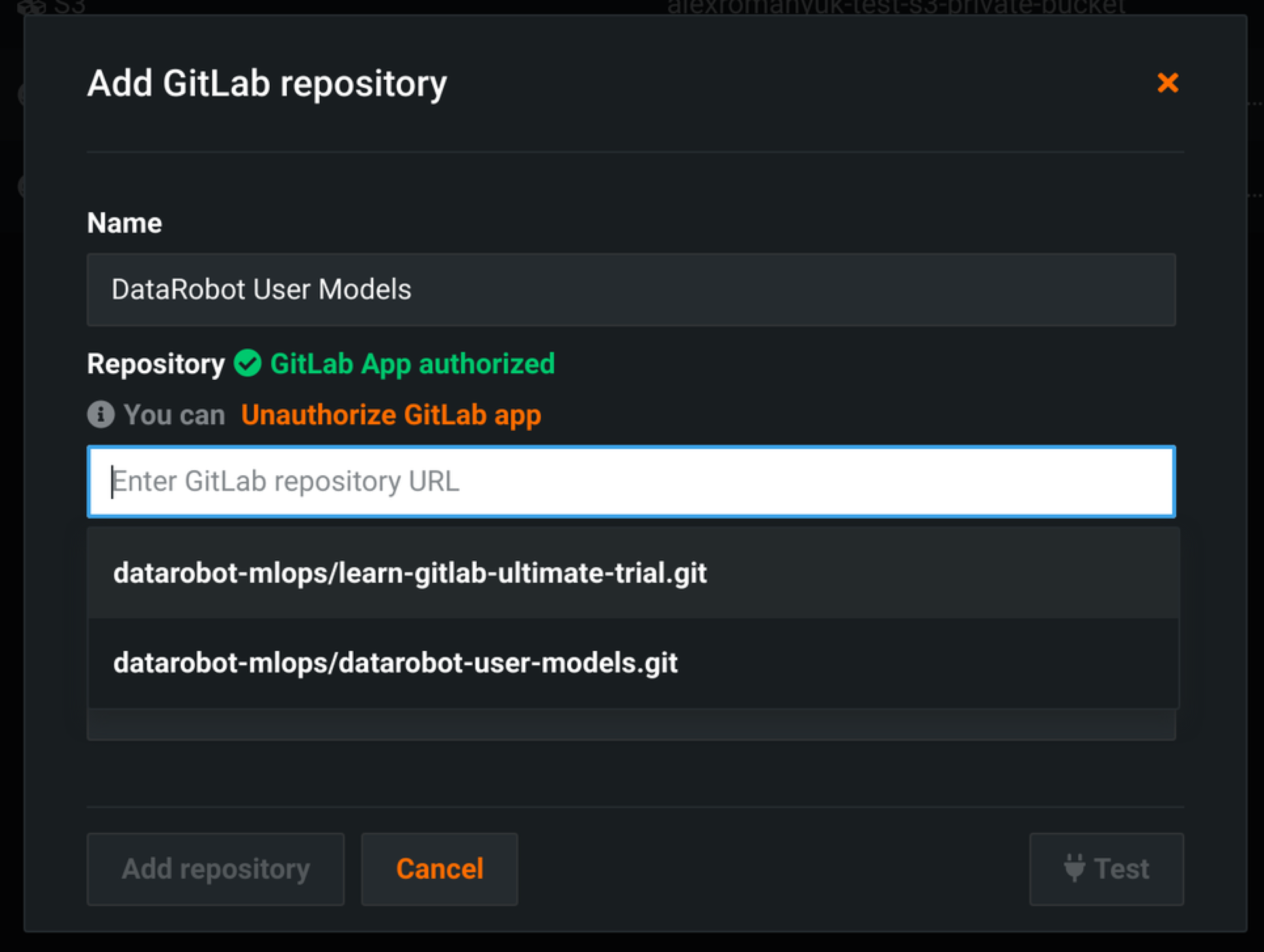Click the Unauthorize GitLab app link
The width and height of the screenshot is (1264, 952).
pyautogui.click(x=391, y=415)
